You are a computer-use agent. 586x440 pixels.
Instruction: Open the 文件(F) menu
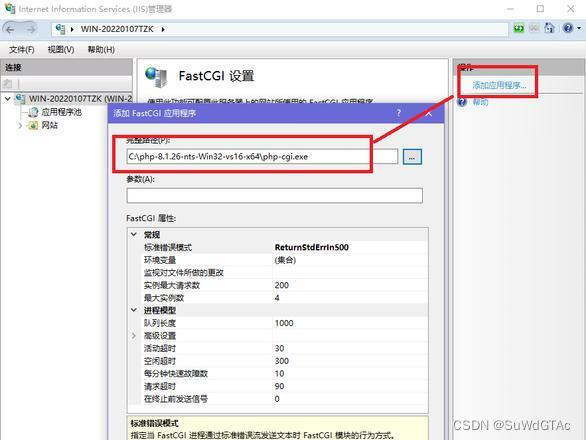(22, 49)
